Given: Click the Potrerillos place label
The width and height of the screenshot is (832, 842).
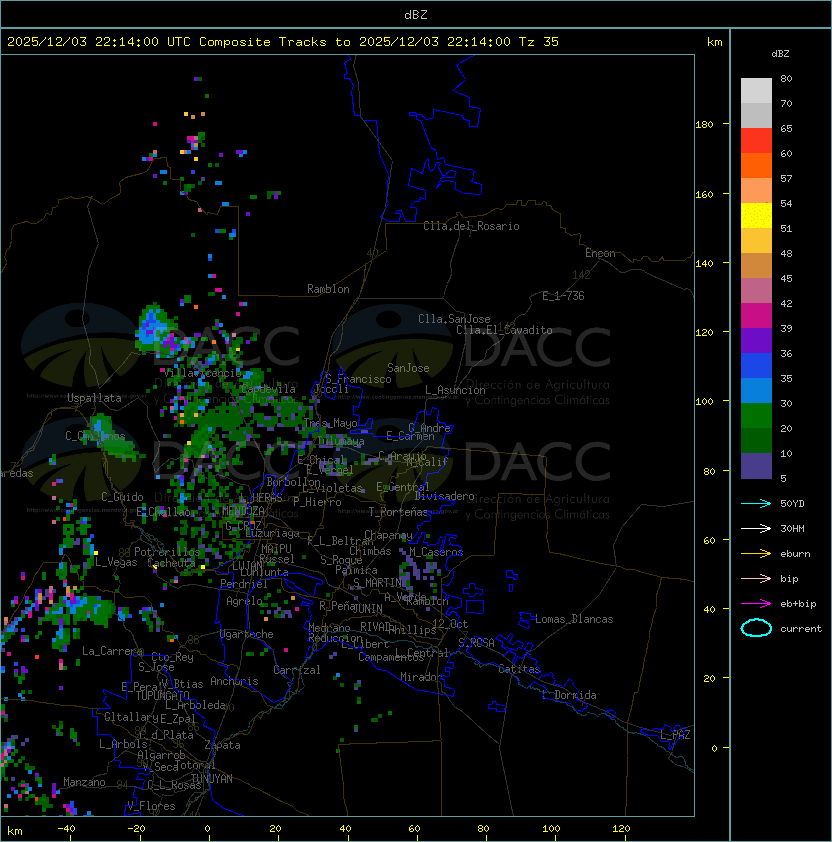Looking at the screenshot, I should pyautogui.click(x=167, y=551).
